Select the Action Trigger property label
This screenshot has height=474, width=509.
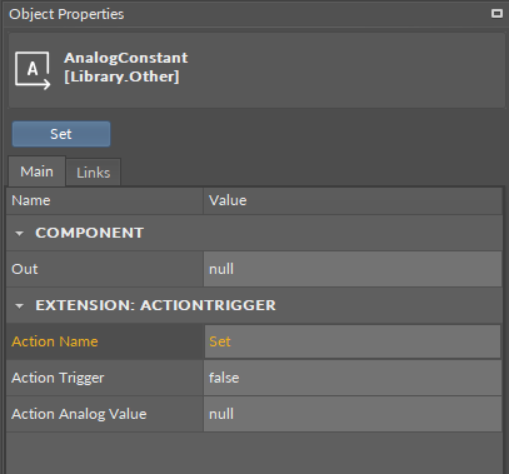point(58,378)
